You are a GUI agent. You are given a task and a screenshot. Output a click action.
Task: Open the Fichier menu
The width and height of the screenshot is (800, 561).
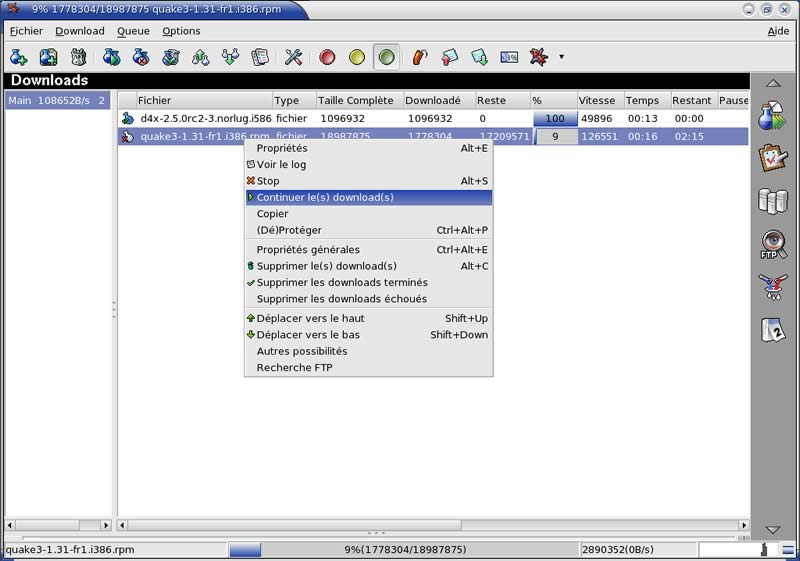pos(26,31)
